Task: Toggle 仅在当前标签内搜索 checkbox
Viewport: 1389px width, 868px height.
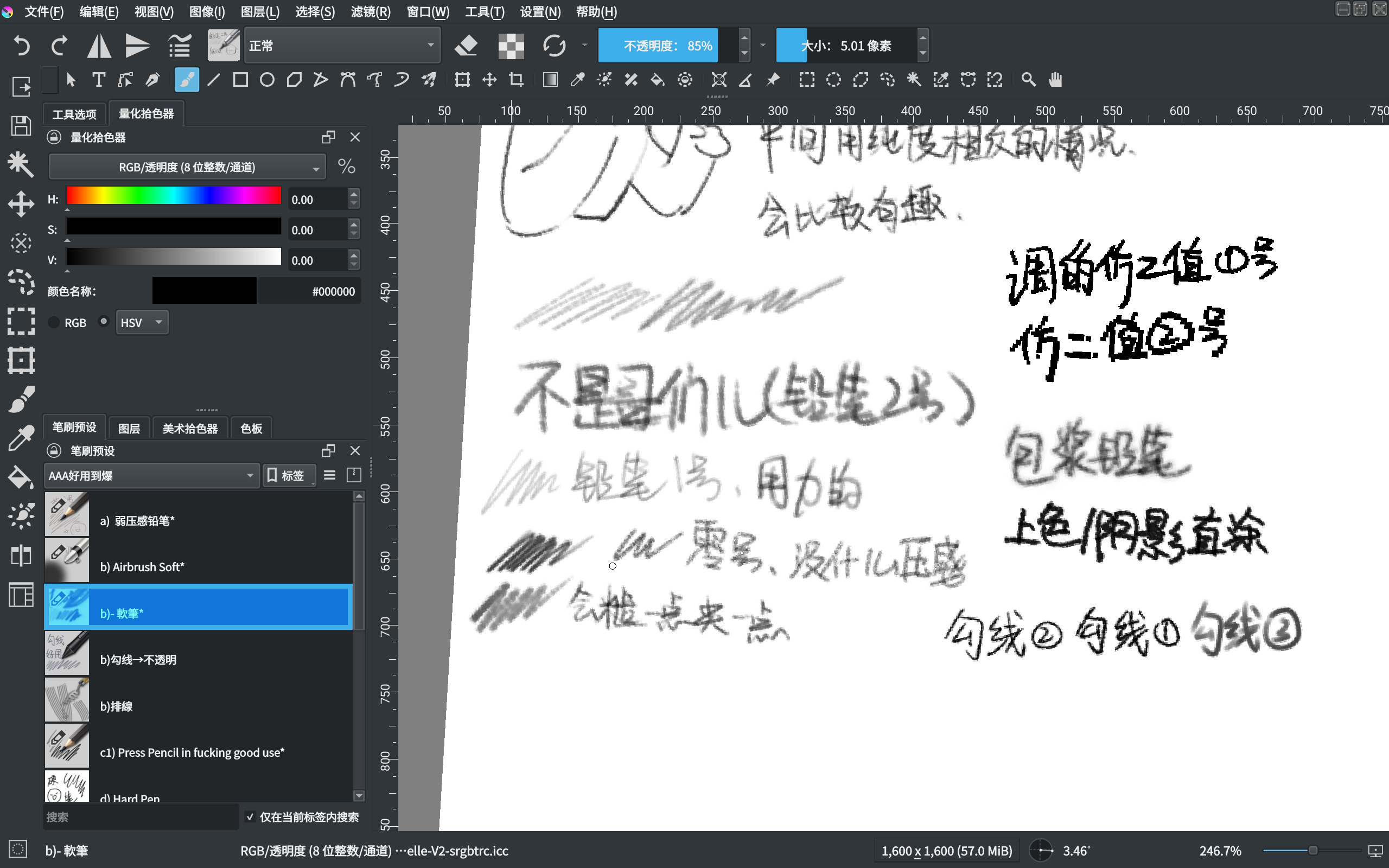Action: pos(250,816)
